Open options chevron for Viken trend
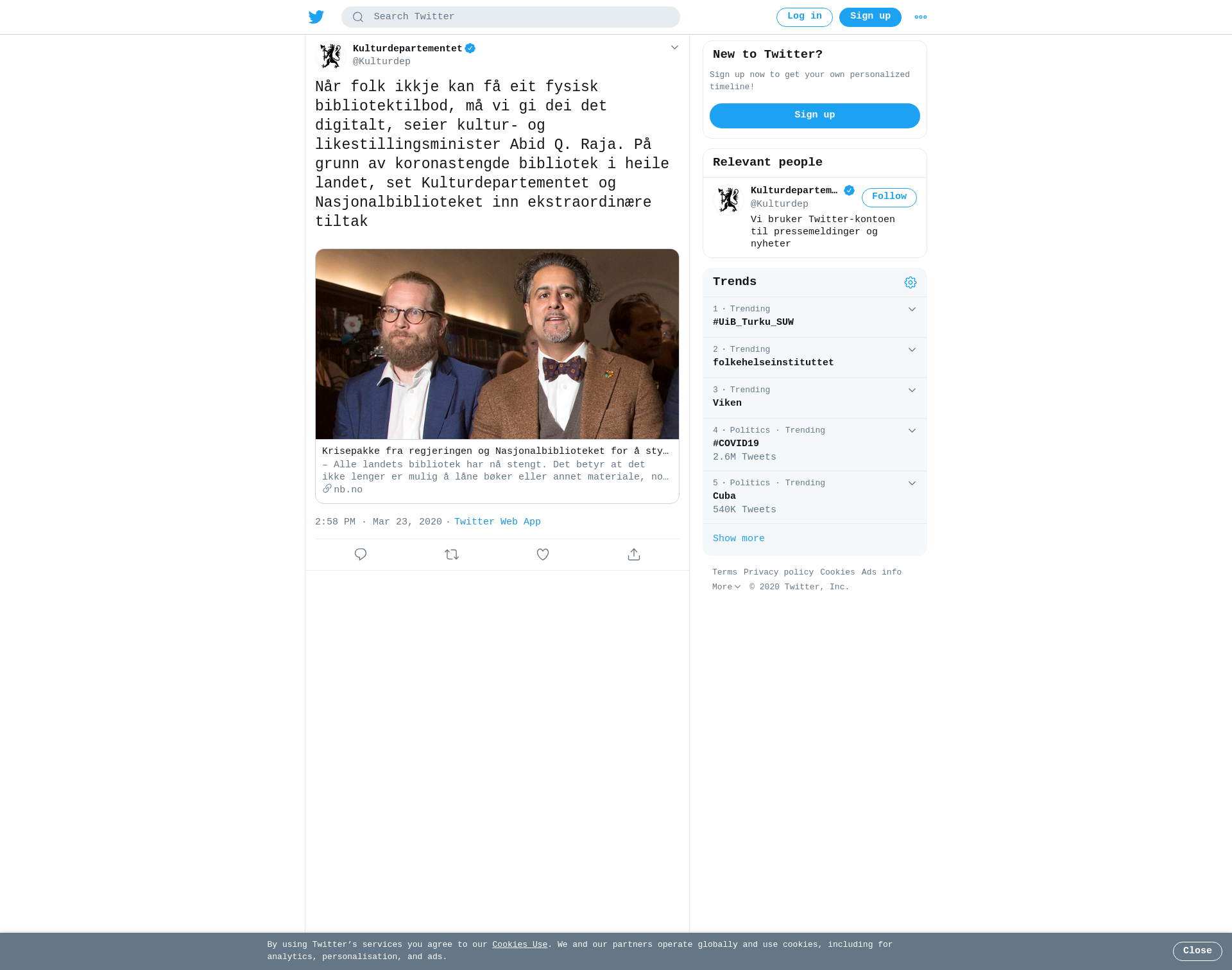 [912, 390]
